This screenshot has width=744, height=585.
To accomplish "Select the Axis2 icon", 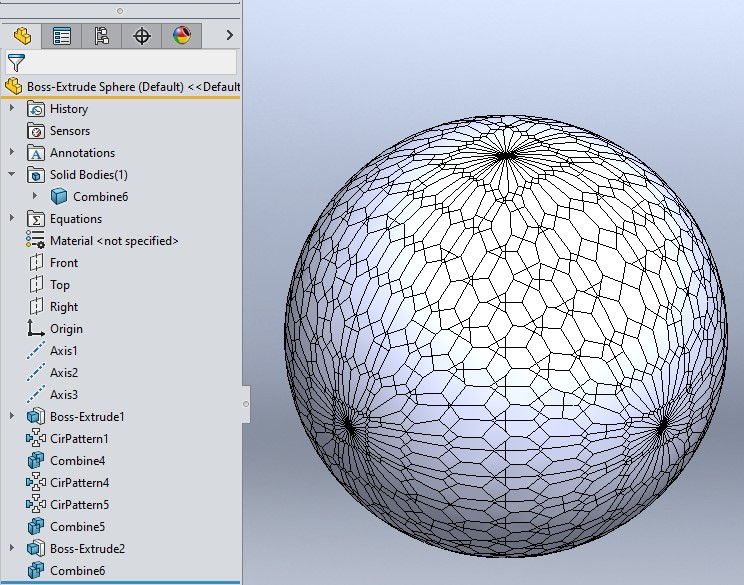I will pyautogui.click(x=36, y=372).
